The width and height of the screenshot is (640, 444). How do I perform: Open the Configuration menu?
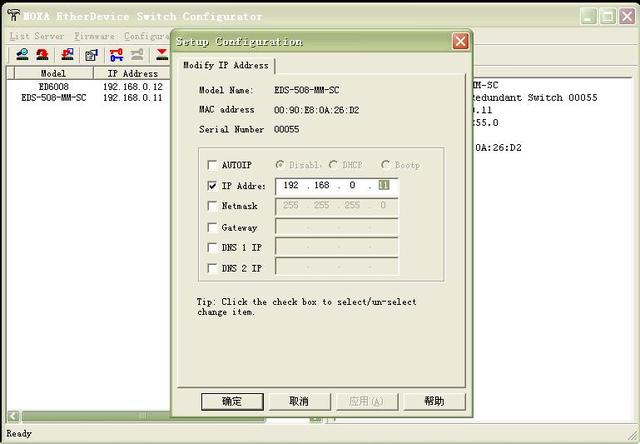pos(147,36)
